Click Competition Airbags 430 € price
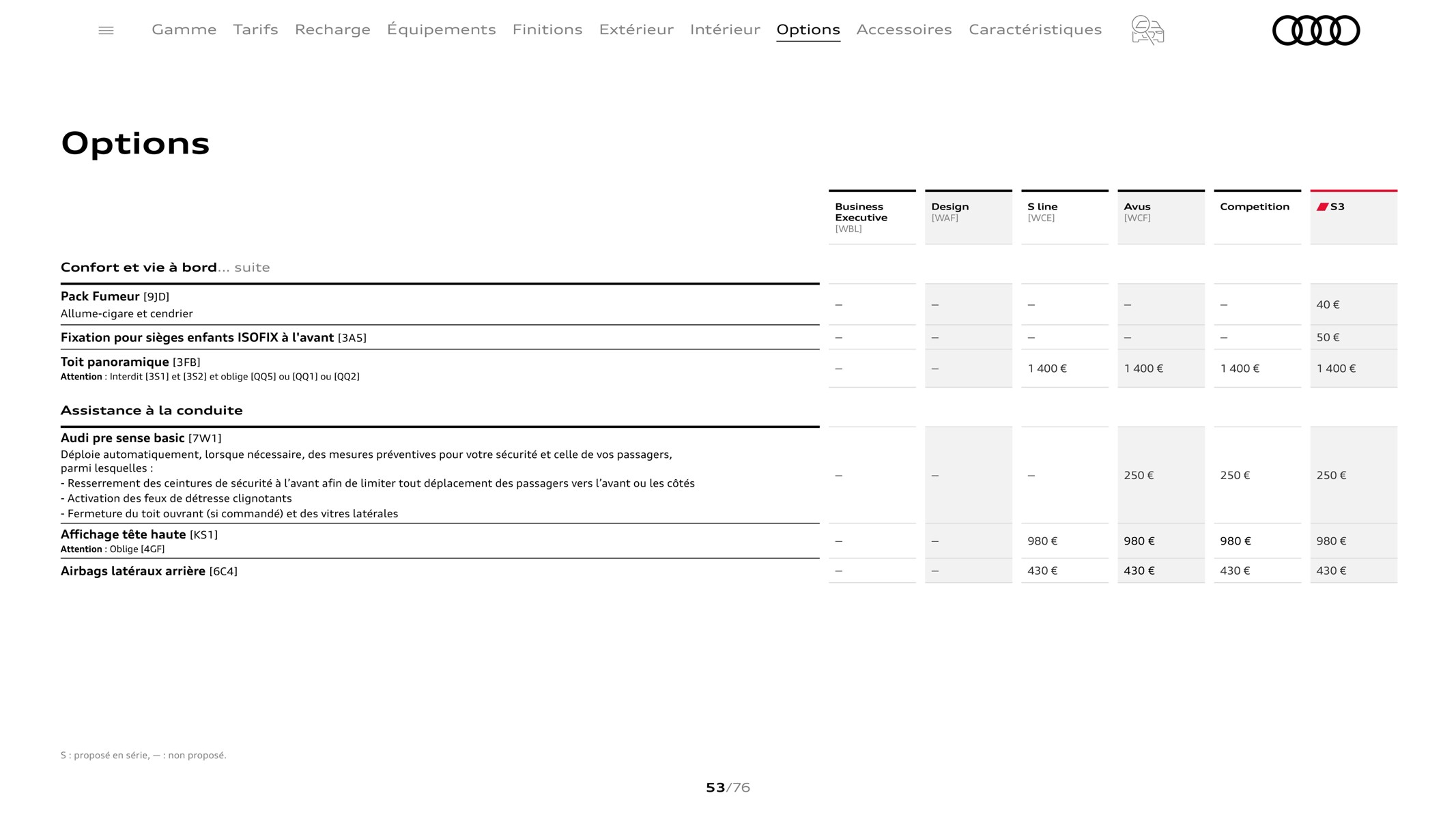The image size is (1456, 819). [1235, 571]
